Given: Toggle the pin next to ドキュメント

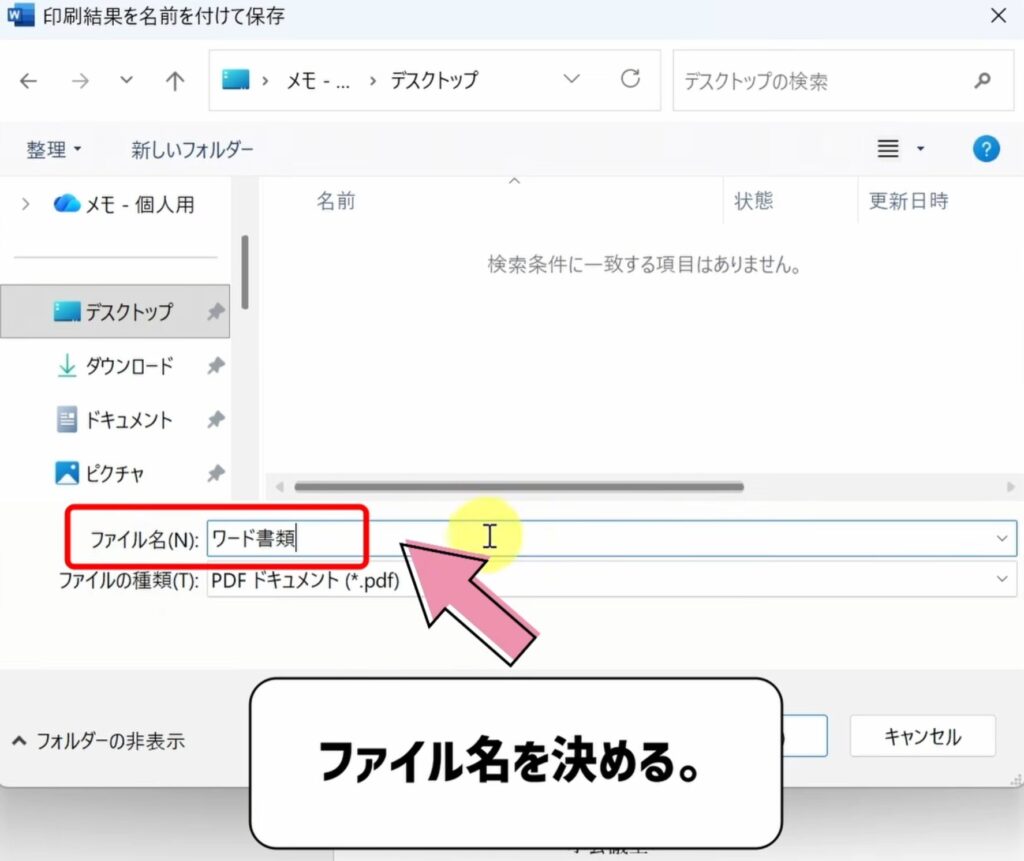Looking at the screenshot, I should point(216,420).
